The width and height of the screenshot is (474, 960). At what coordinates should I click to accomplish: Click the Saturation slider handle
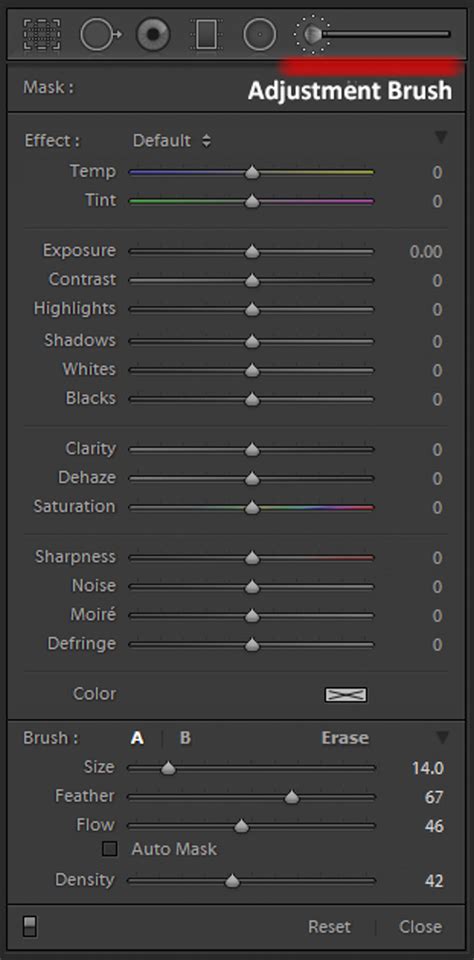point(252,508)
